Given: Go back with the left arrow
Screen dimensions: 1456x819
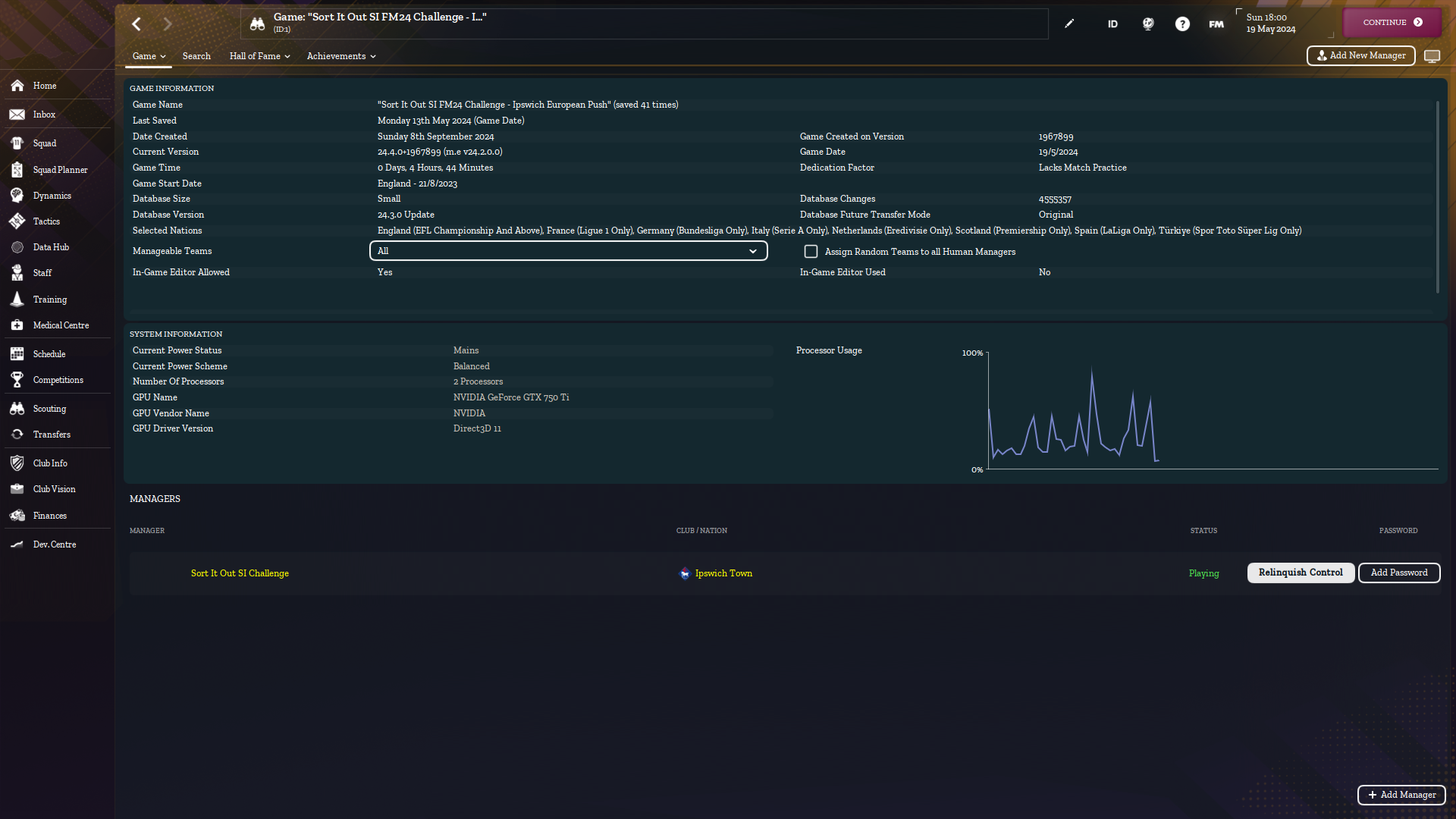Looking at the screenshot, I should click(136, 24).
